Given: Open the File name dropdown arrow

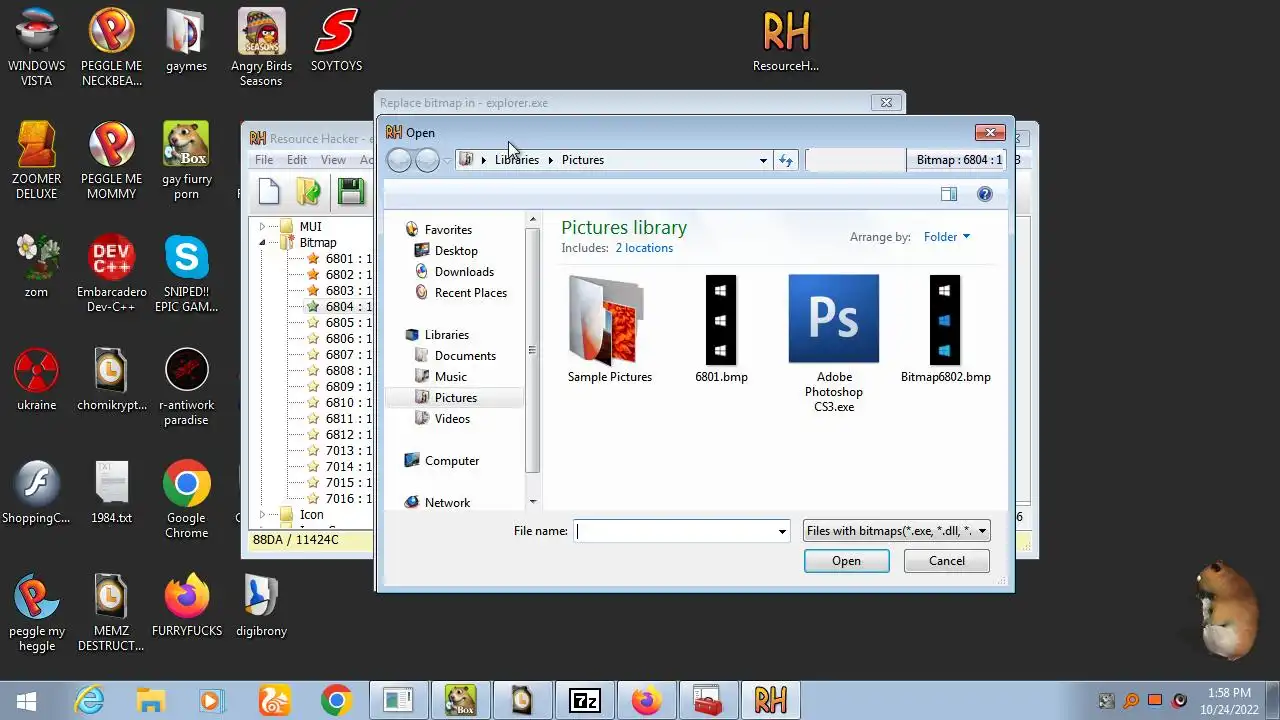Looking at the screenshot, I should pyautogui.click(x=782, y=532).
